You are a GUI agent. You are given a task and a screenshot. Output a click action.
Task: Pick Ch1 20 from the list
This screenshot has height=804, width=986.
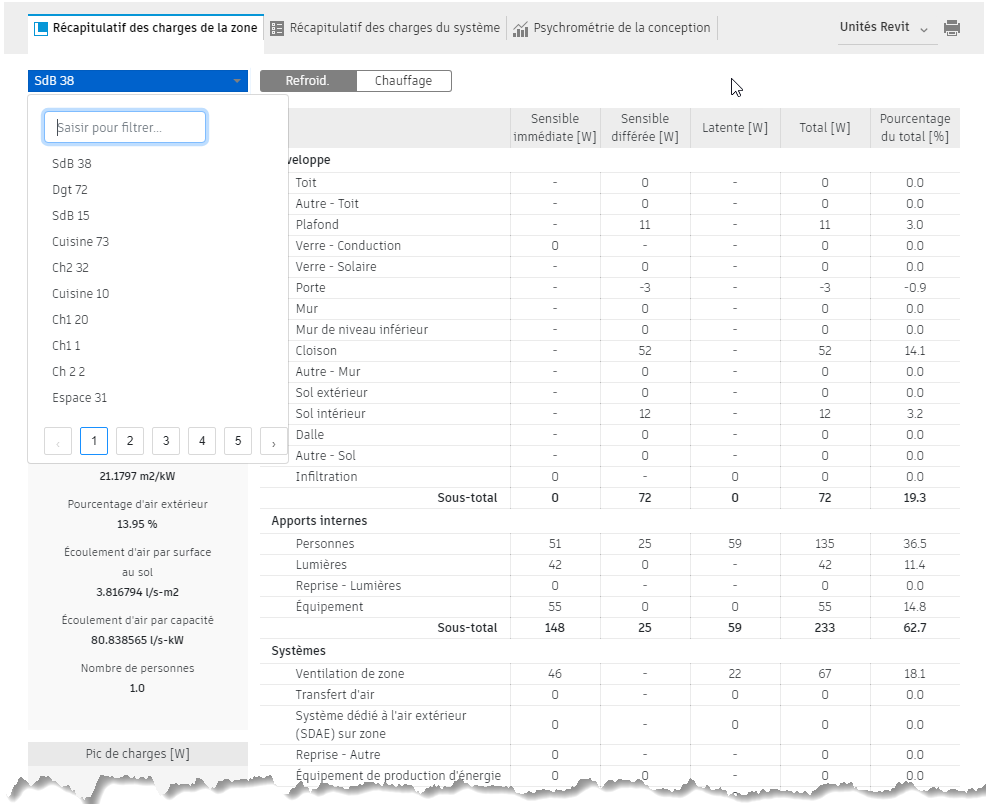coord(70,319)
